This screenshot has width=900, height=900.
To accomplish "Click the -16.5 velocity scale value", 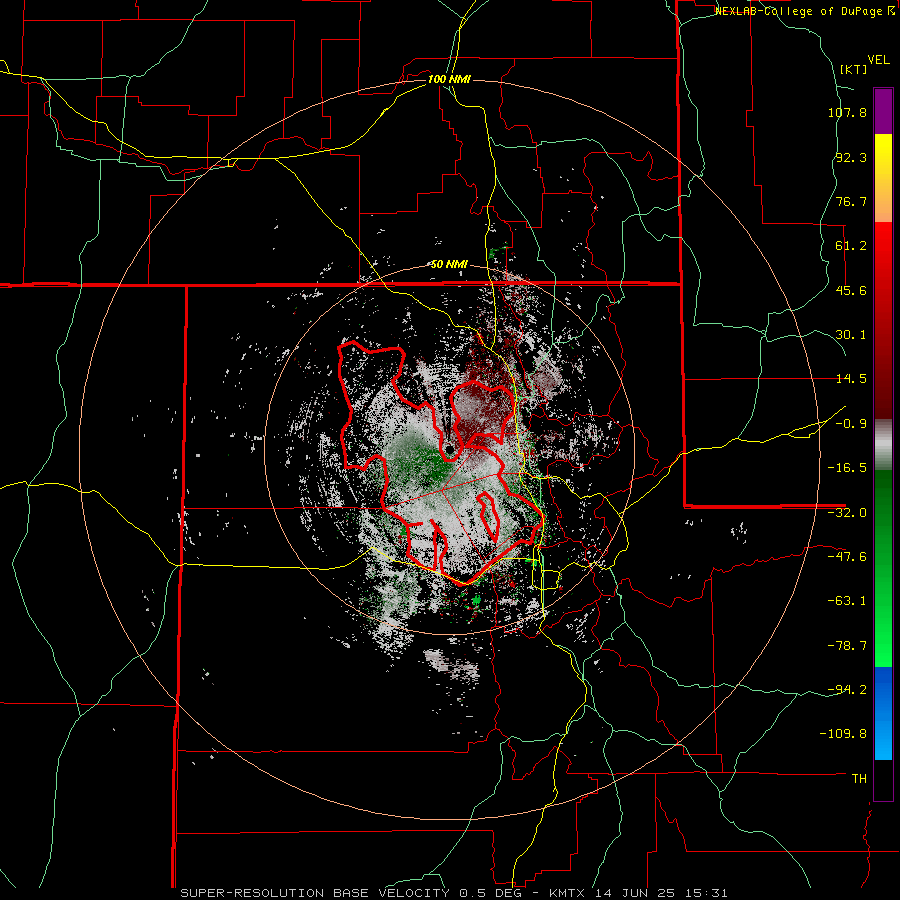I will click(x=847, y=468).
